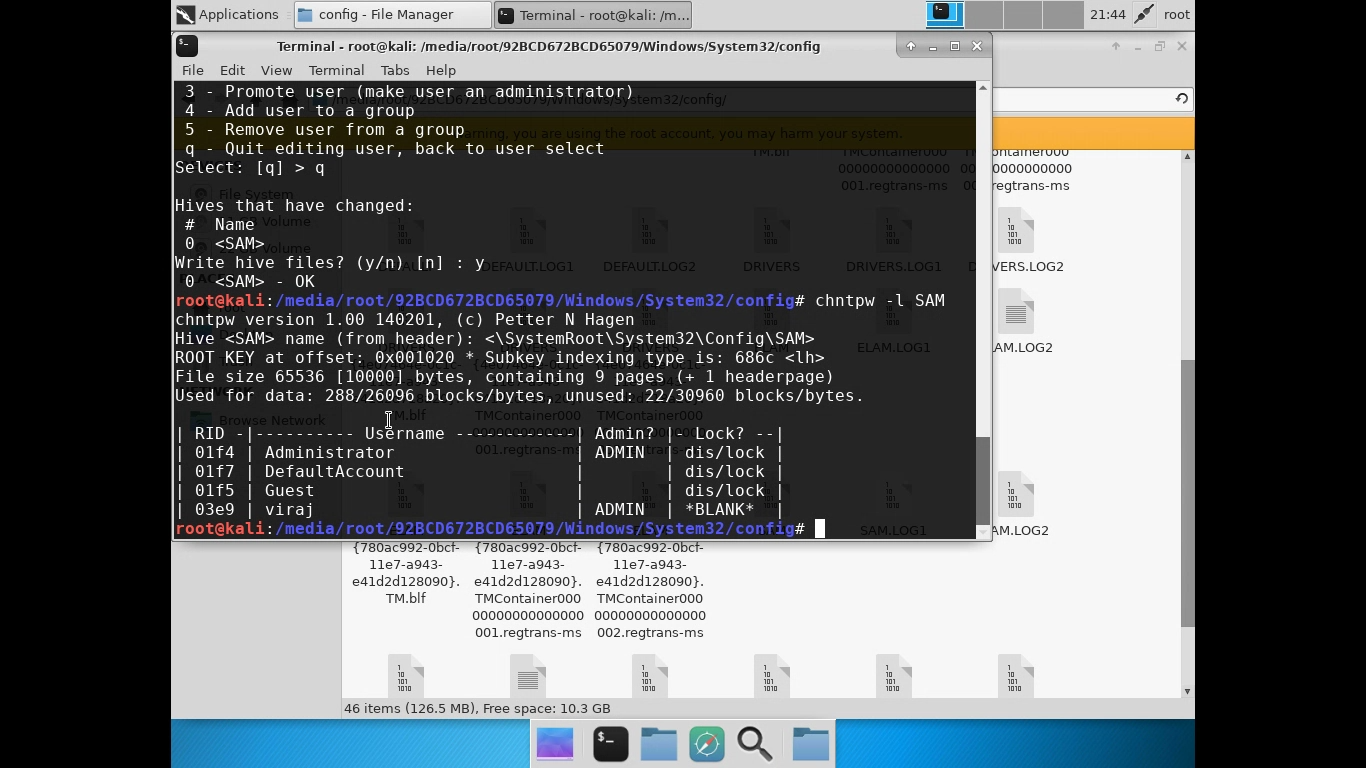The height and width of the screenshot is (768, 1366).
Task: Select the TM.blf file label in File Manager
Action: pyautogui.click(x=406, y=573)
